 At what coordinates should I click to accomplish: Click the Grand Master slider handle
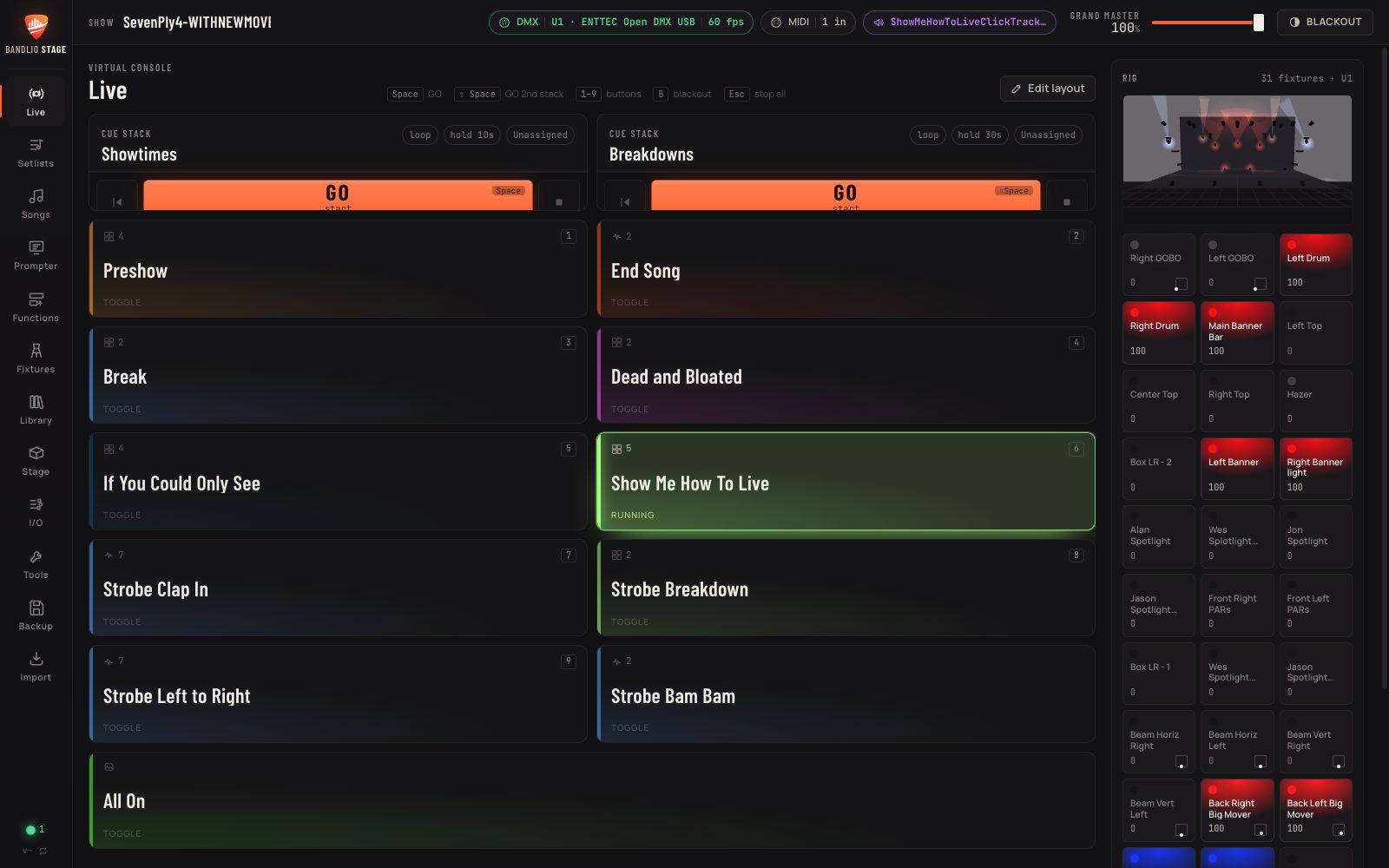click(1259, 23)
